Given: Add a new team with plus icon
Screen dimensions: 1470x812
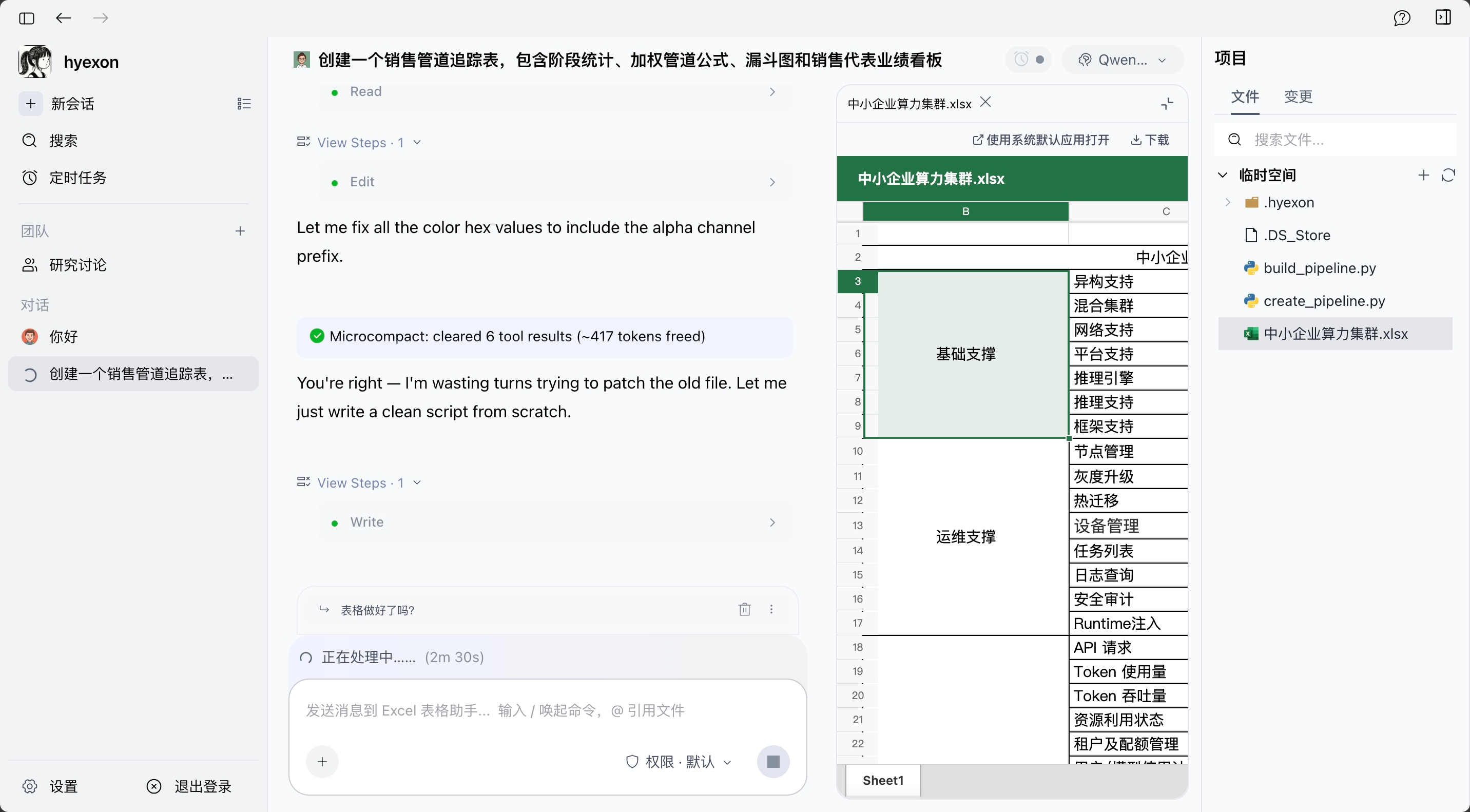Looking at the screenshot, I should pos(240,231).
